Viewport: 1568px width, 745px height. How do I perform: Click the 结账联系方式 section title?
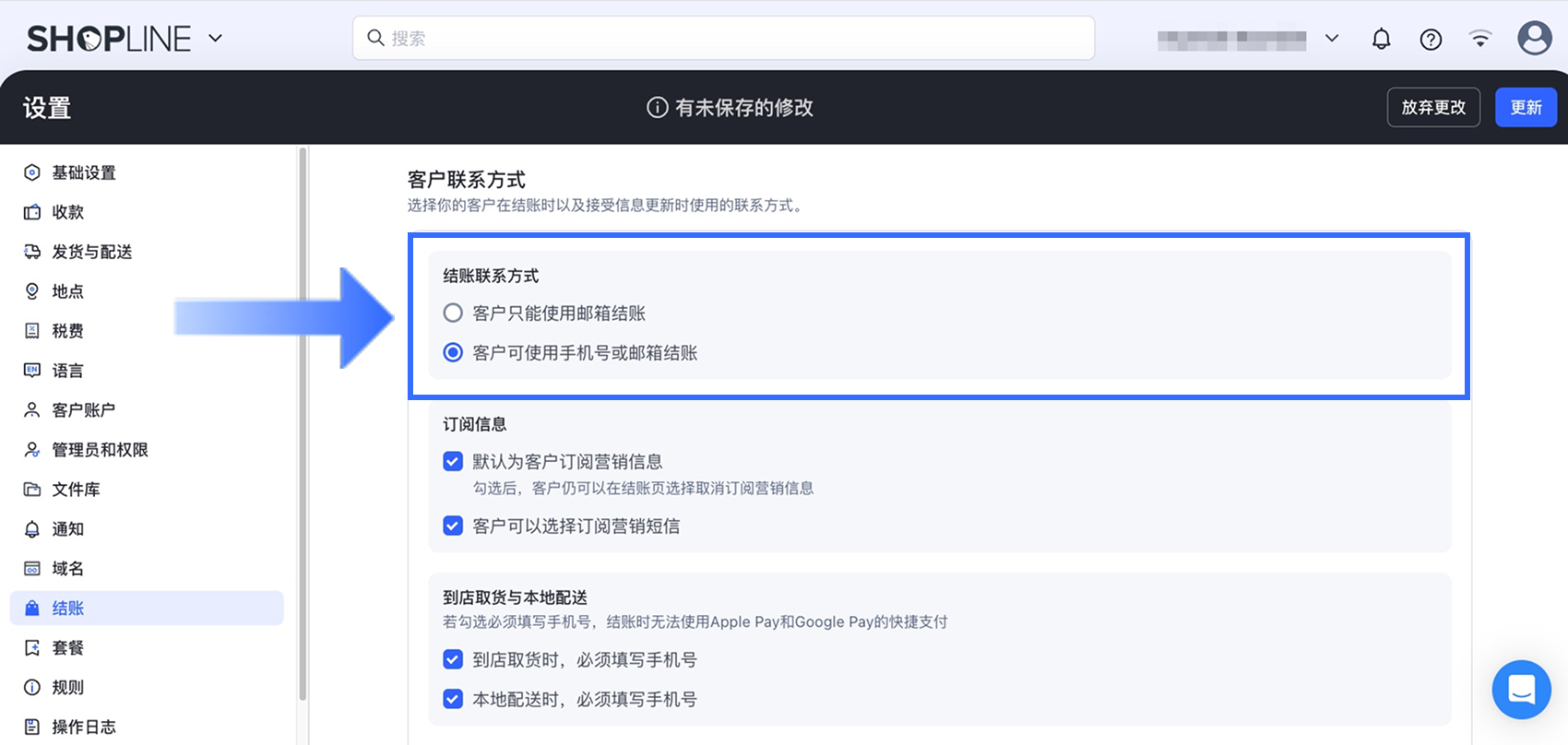tap(491, 276)
